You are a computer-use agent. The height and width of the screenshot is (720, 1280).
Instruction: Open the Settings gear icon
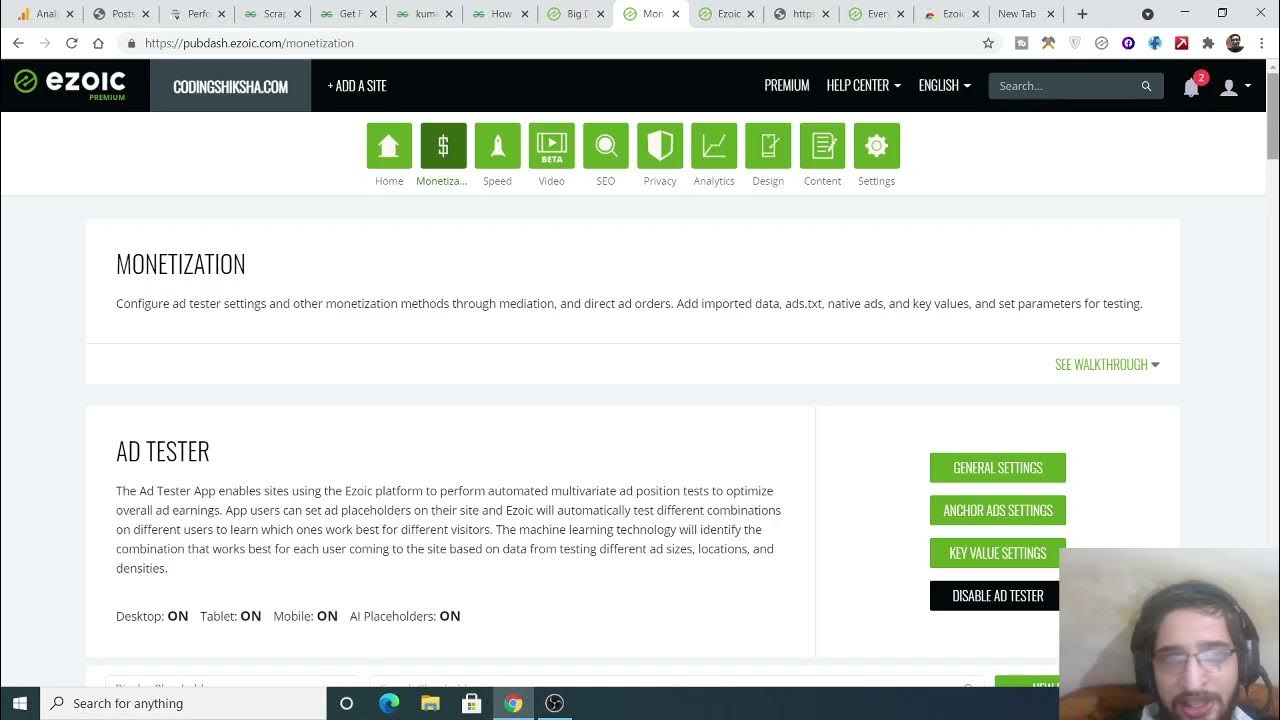coord(876,146)
